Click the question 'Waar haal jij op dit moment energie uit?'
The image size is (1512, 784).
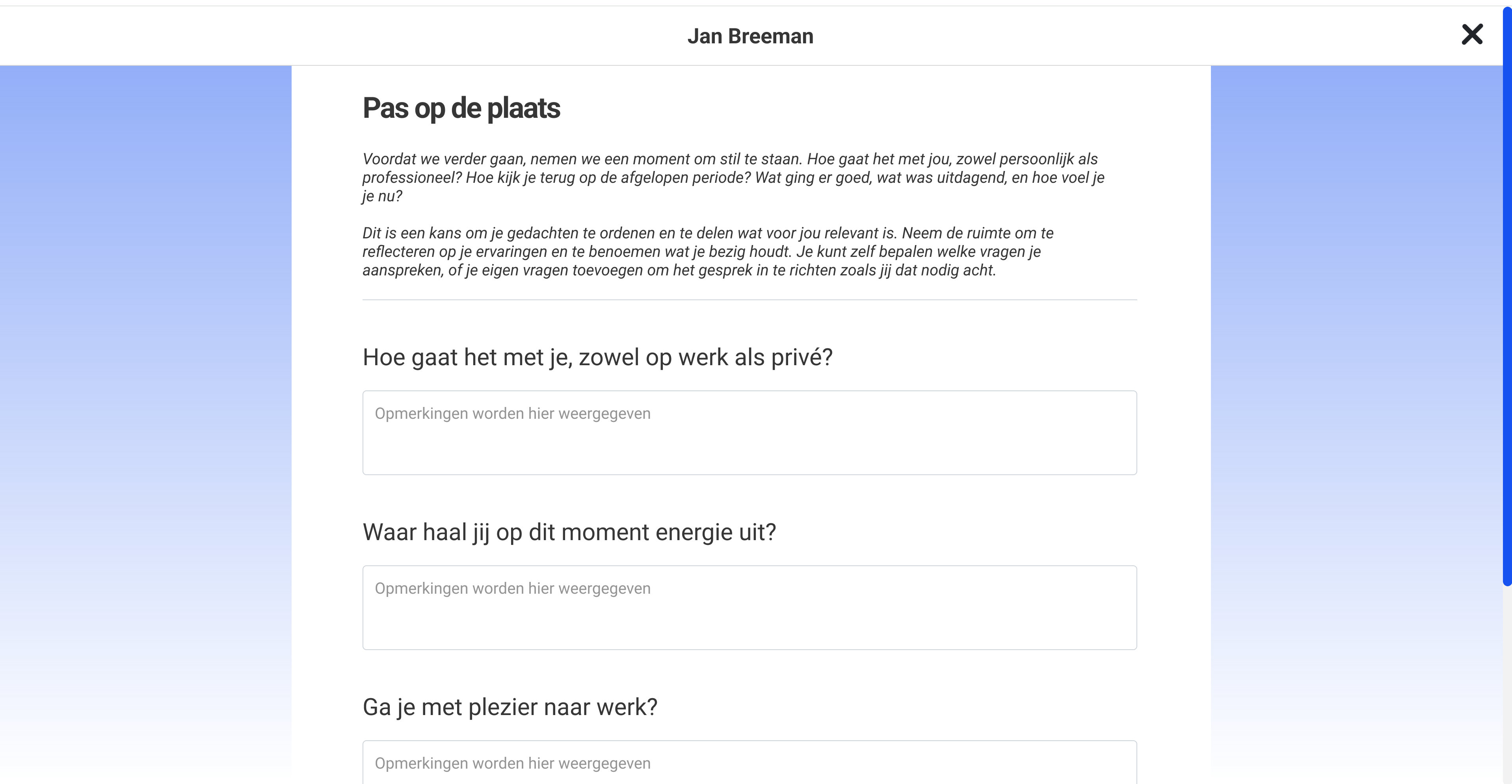click(x=569, y=532)
